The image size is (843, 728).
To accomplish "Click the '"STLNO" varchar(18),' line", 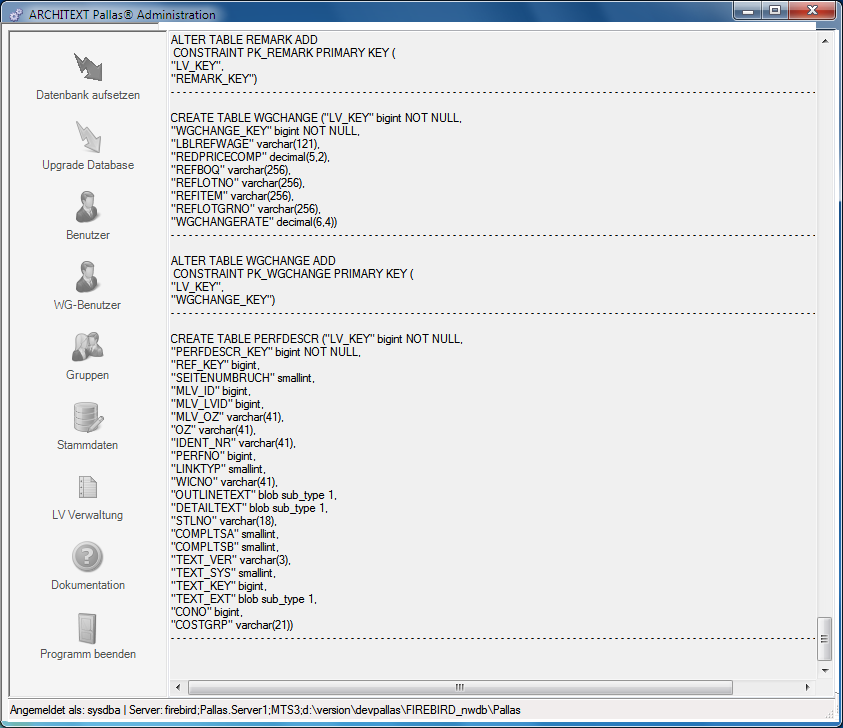I will [x=224, y=521].
